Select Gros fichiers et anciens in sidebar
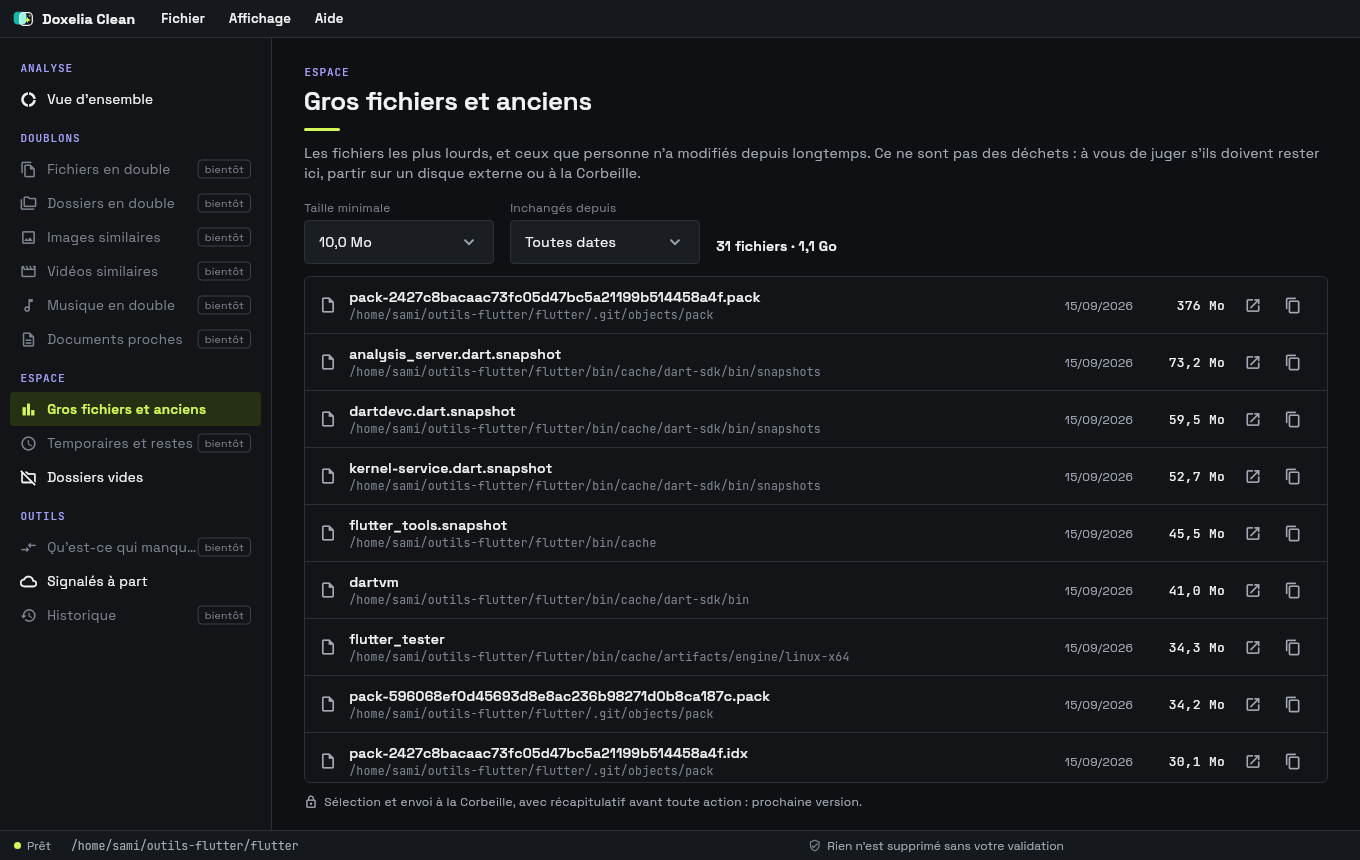The image size is (1360, 860). 135,409
